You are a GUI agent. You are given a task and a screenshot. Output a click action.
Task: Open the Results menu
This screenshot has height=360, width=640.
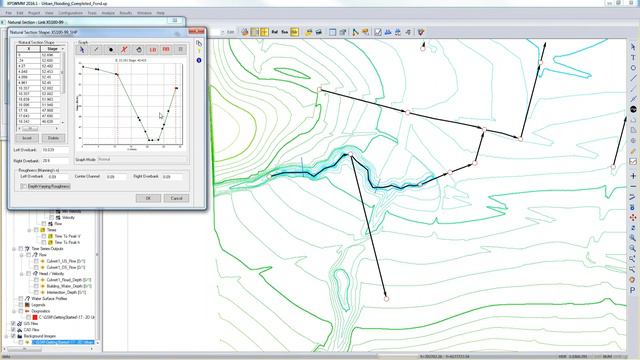(x=126, y=13)
